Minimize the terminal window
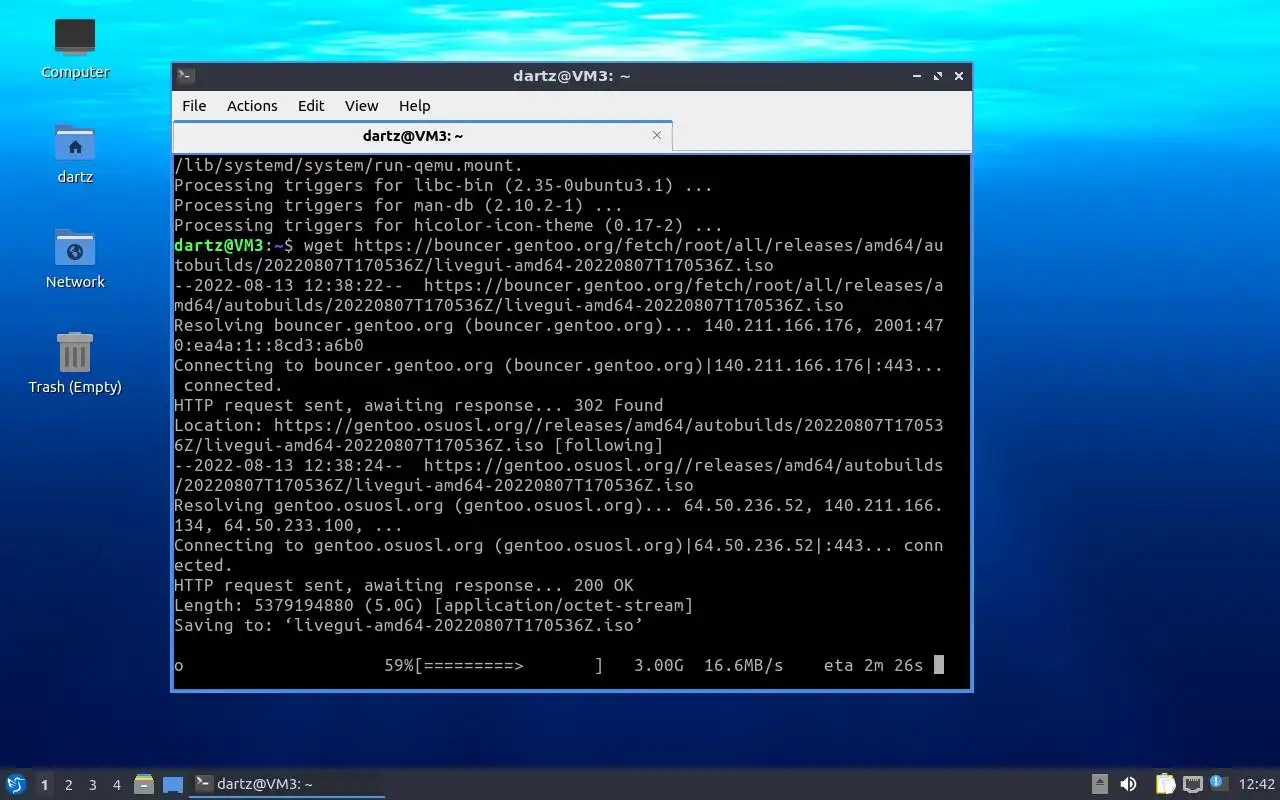 (916, 76)
